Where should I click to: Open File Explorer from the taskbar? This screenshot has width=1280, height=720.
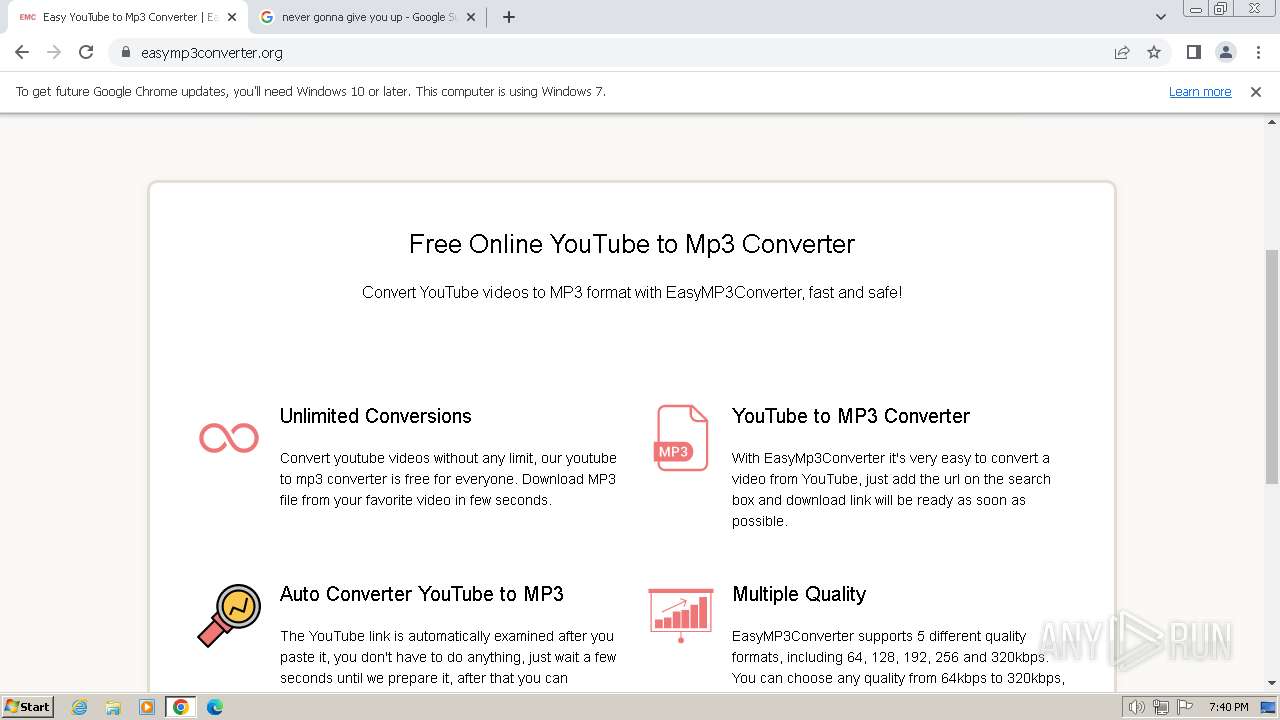[113, 707]
